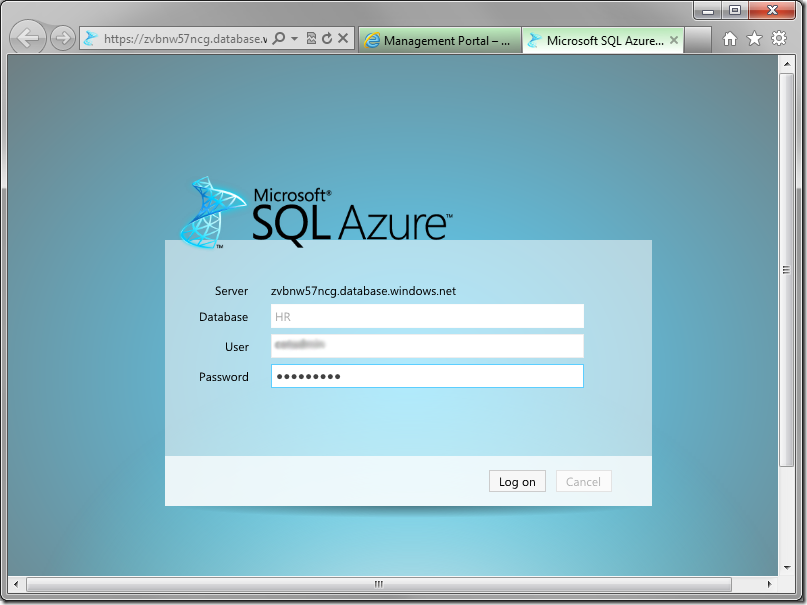Click the horizontal scrollbar left arrow
This screenshot has height=605, width=807.
click(16, 584)
